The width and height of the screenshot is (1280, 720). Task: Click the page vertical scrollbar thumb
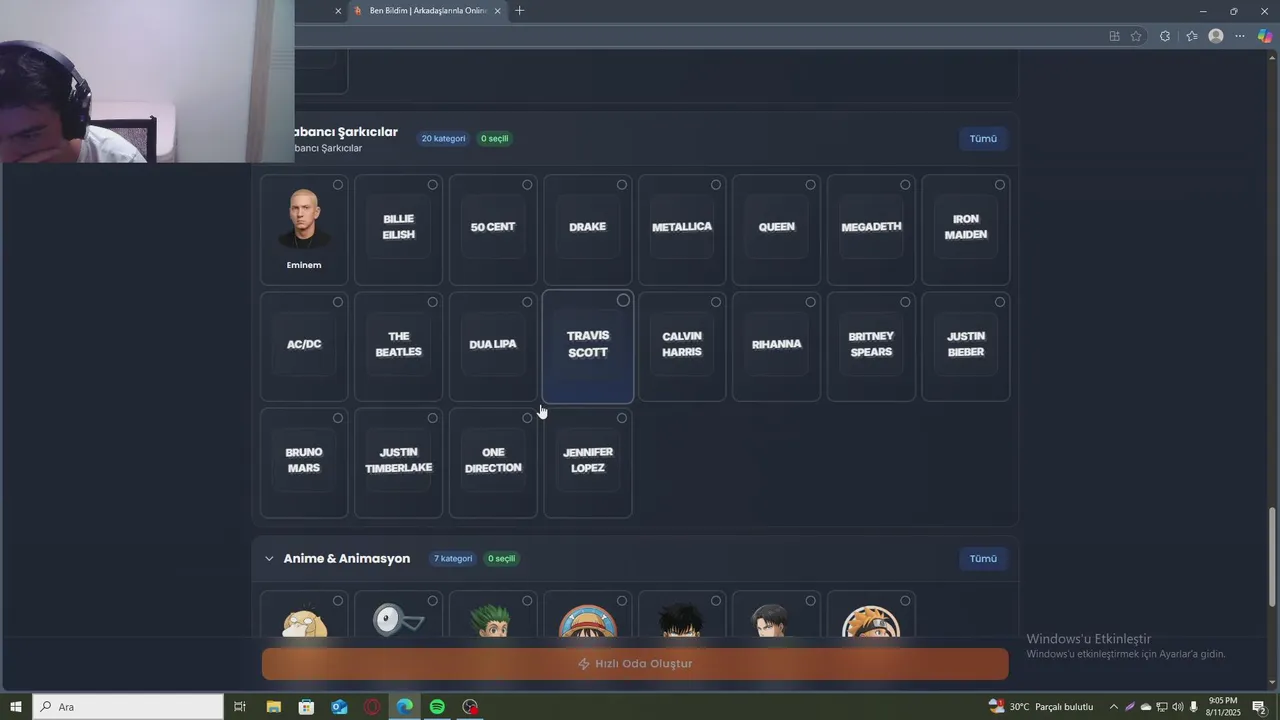[x=1273, y=558]
